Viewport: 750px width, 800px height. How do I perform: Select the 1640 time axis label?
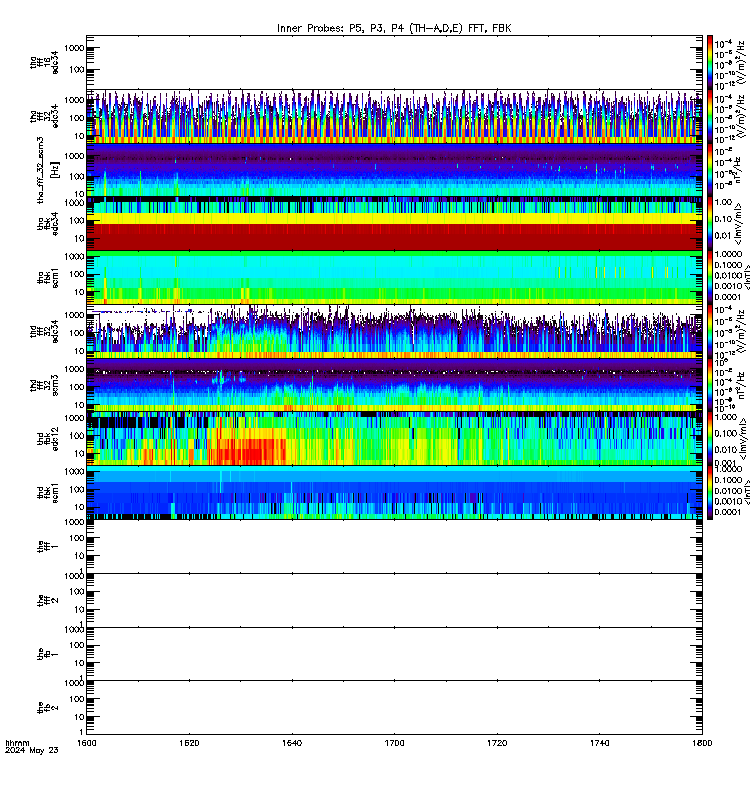(x=292, y=743)
